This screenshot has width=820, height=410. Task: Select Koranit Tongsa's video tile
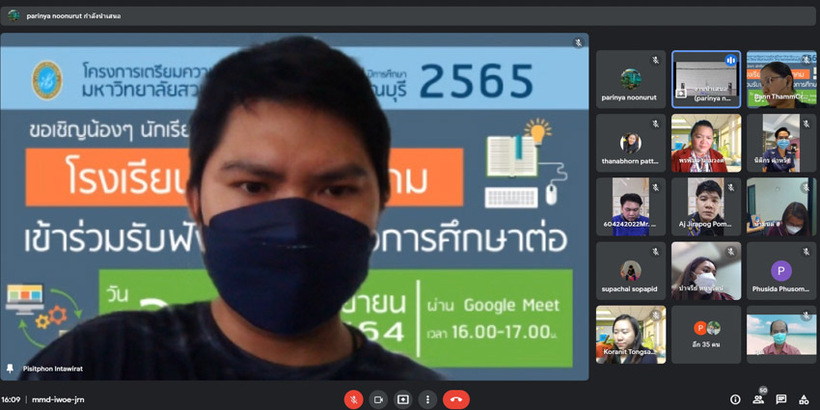point(631,334)
